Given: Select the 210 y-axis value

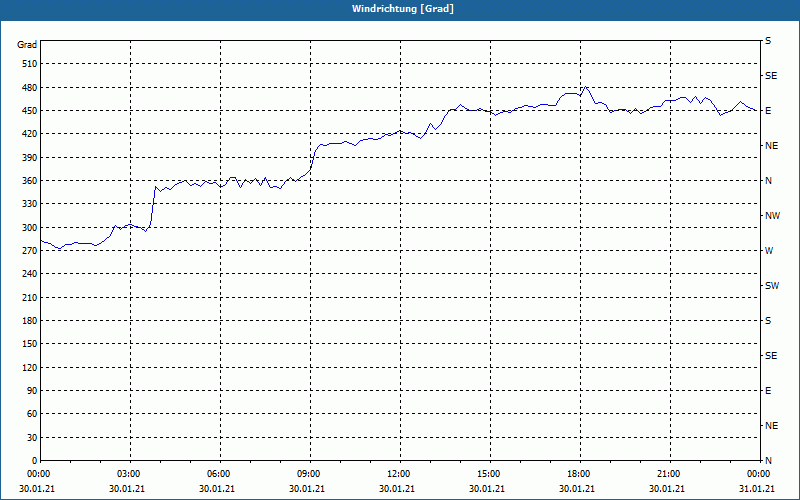Looking at the screenshot, I should click(x=30, y=297).
